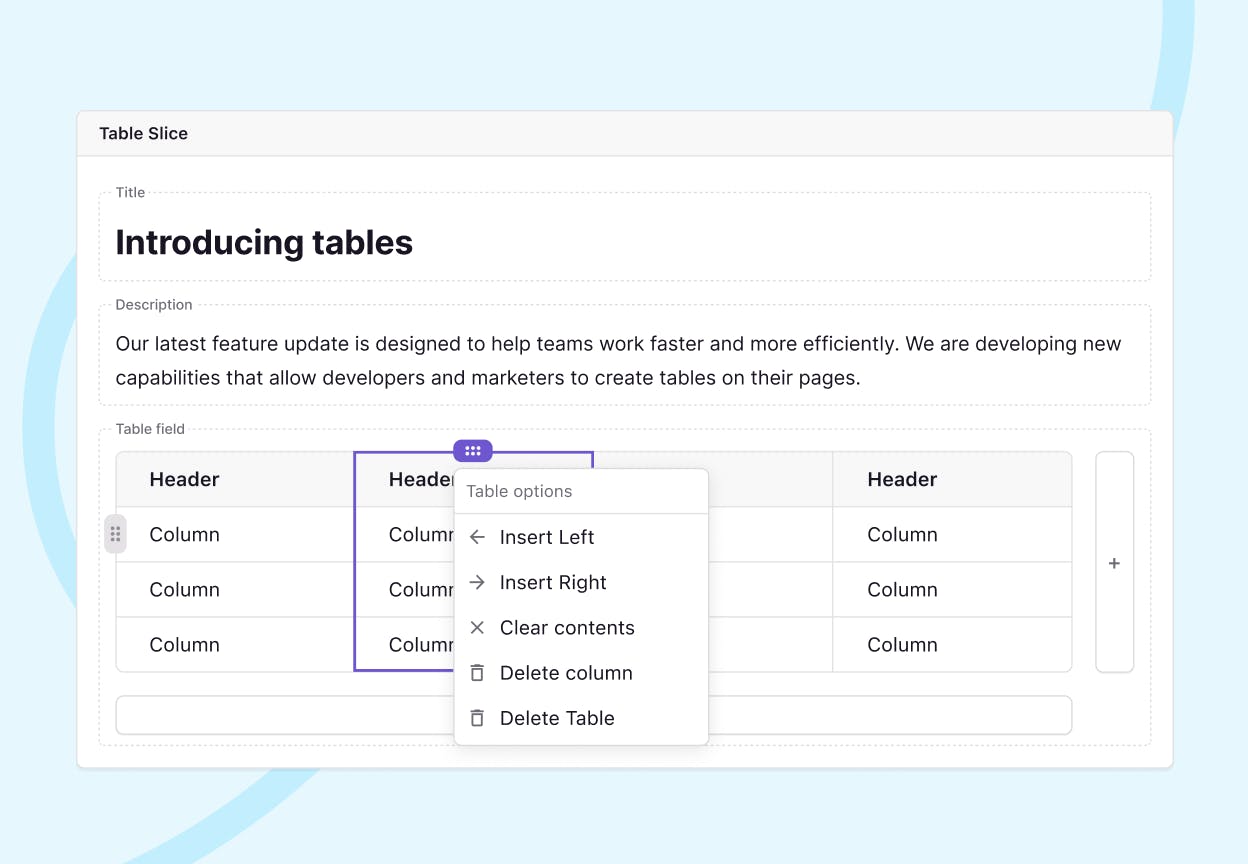Click the Delete column trash icon
Viewport: 1248px width, 864px height.
tap(478, 673)
